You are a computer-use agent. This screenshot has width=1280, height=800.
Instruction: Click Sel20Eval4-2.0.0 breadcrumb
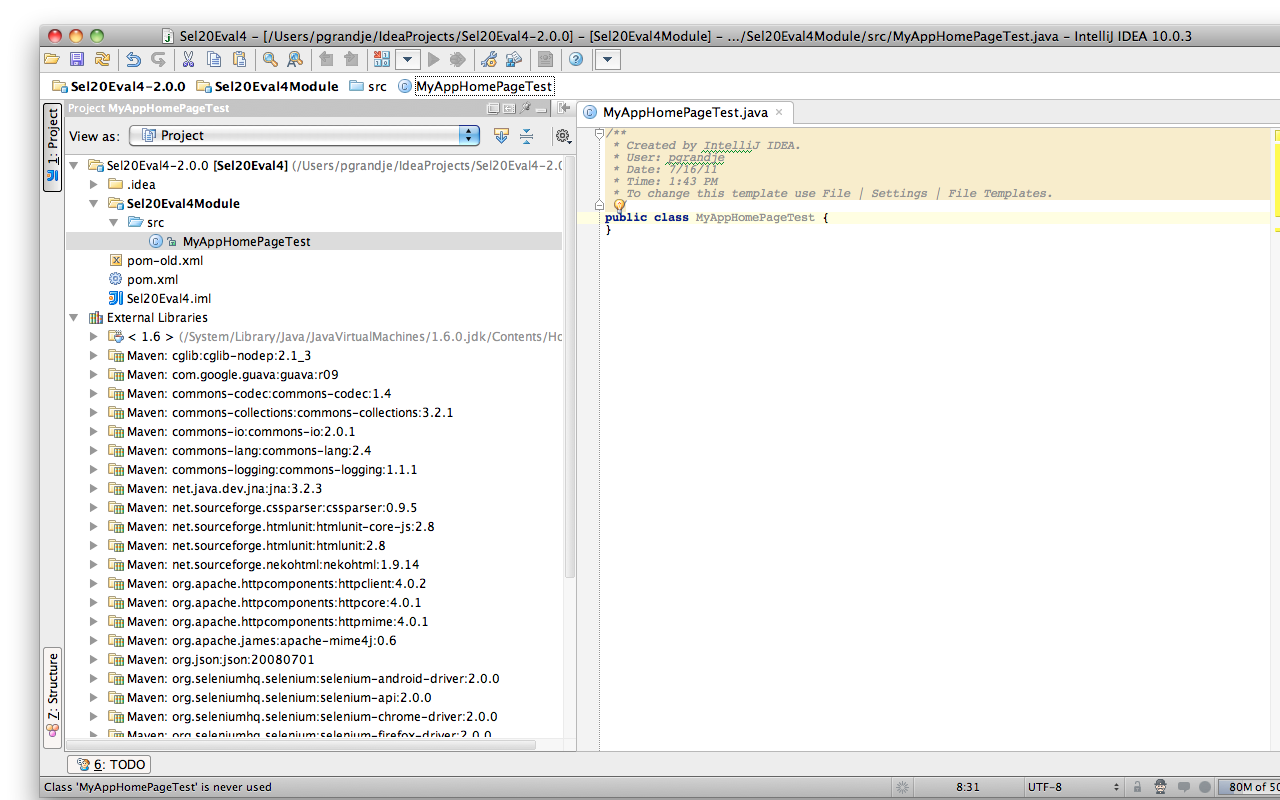[119, 86]
